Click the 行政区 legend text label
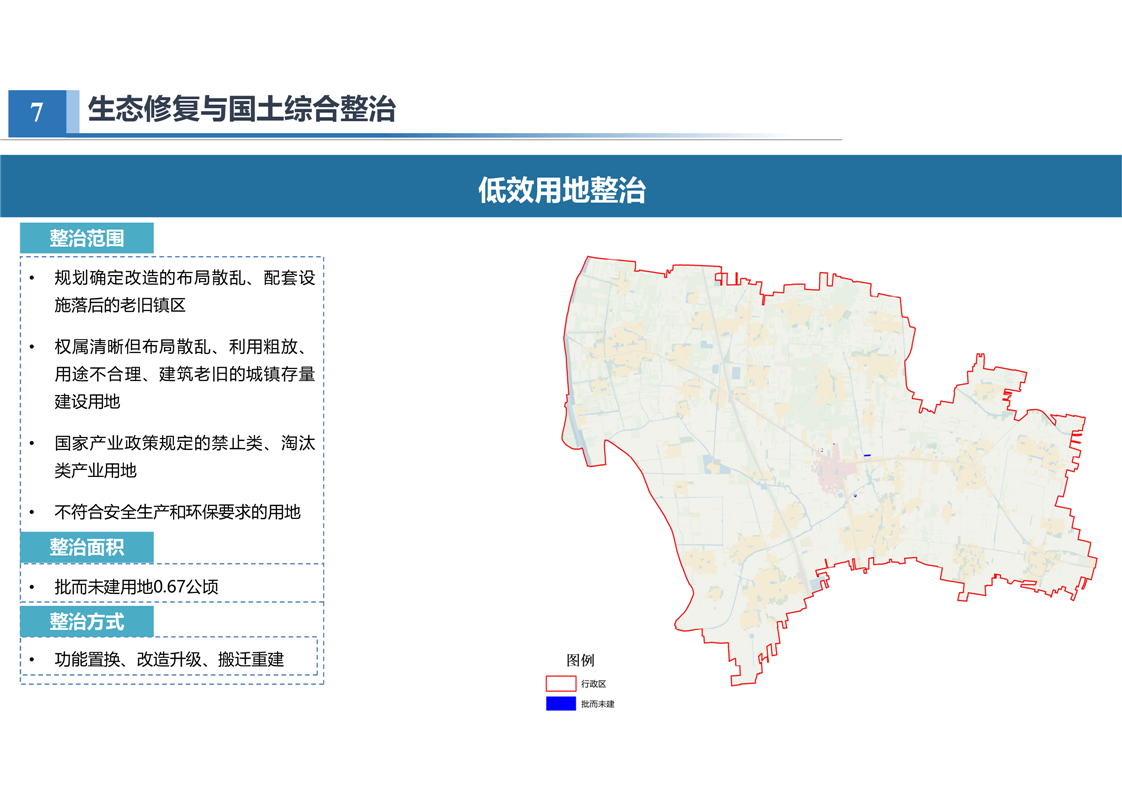This screenshot has height=793, width=1122. (x=593, y=684)
